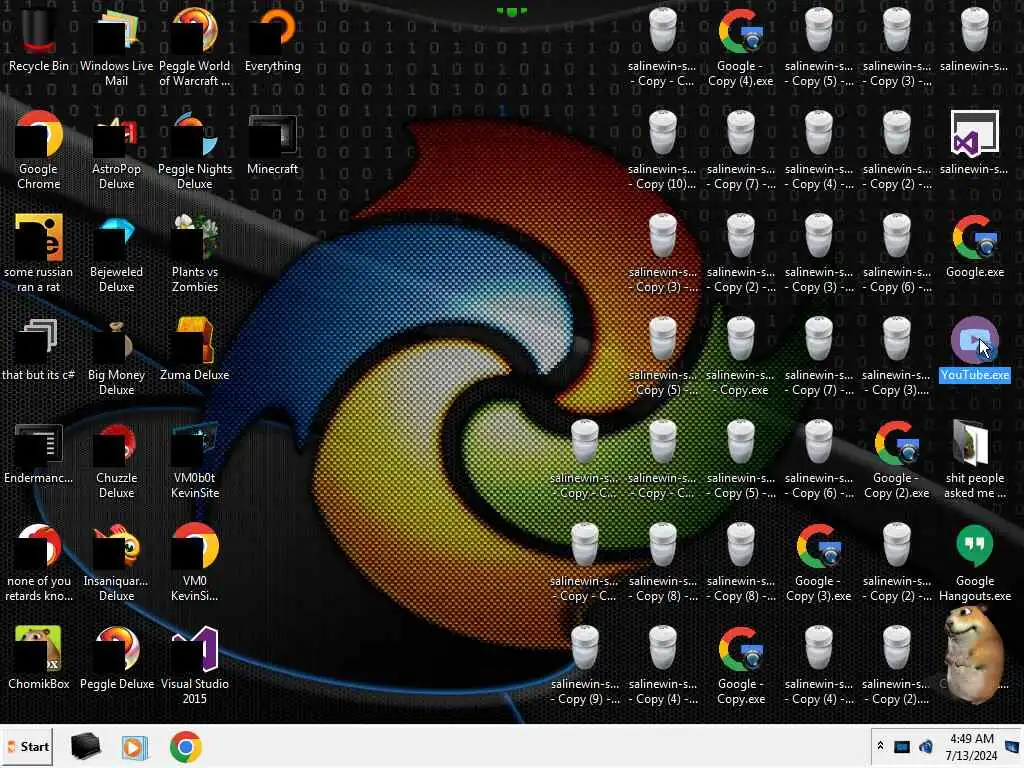The width and height of the screenshot is (1024, 768).
Task: Select AstroPop Deluxe icon
Action: pyautogui.click(x=116, y=150)
